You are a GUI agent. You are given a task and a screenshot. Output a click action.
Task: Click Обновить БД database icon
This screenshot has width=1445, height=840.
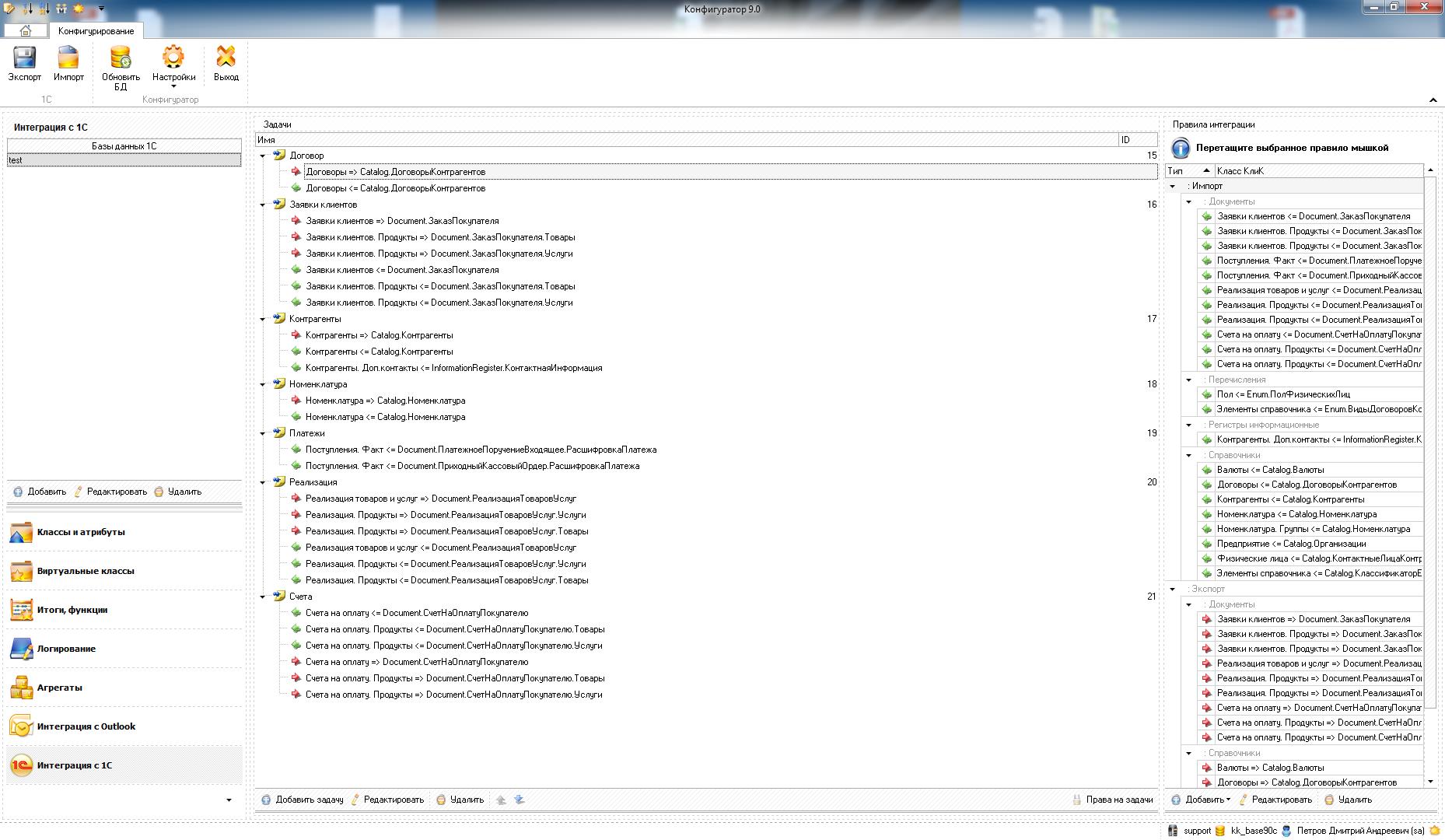click(121, 58)
